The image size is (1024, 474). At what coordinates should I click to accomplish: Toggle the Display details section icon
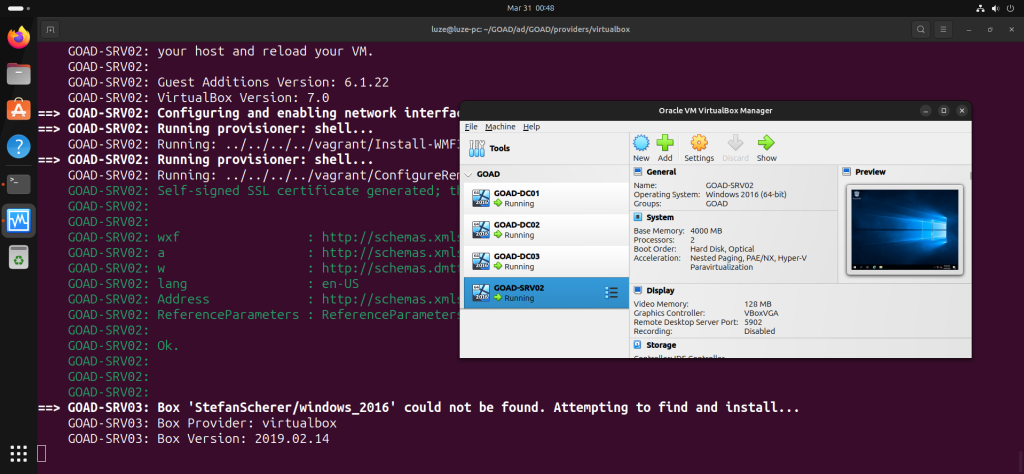(x=637, y=290)
